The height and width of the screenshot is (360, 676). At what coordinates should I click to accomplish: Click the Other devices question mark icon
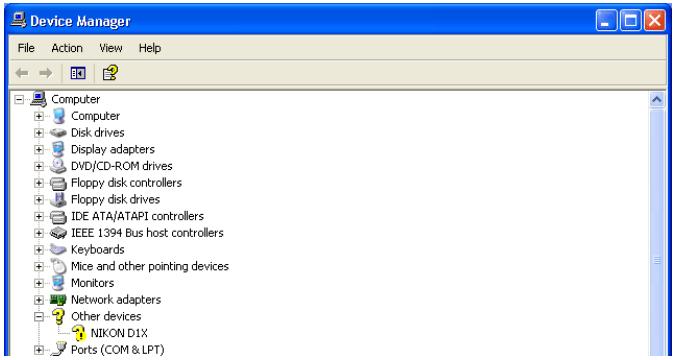tap(58, 316)
